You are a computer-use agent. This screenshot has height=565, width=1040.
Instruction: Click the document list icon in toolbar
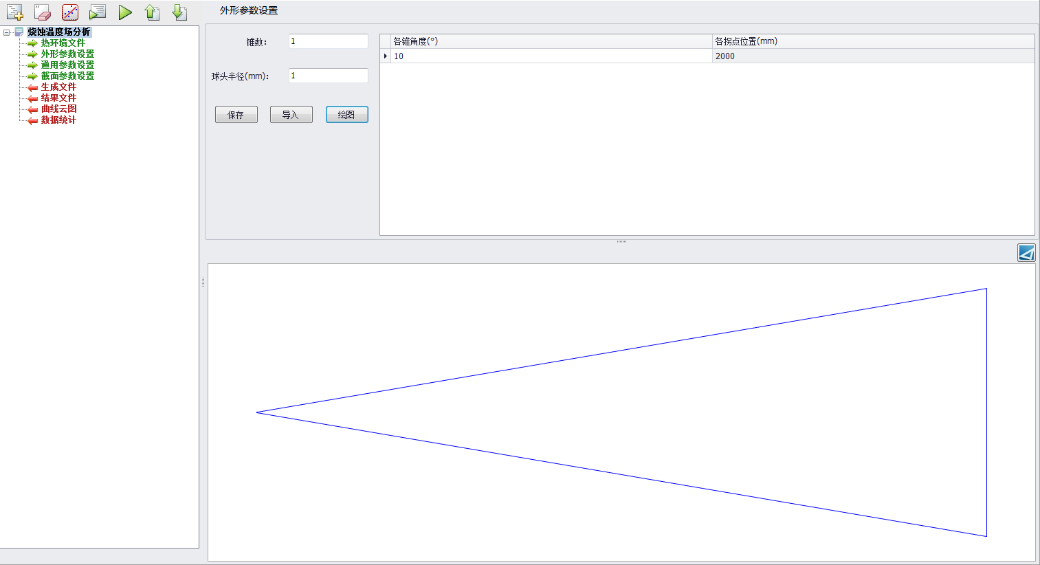97,13
